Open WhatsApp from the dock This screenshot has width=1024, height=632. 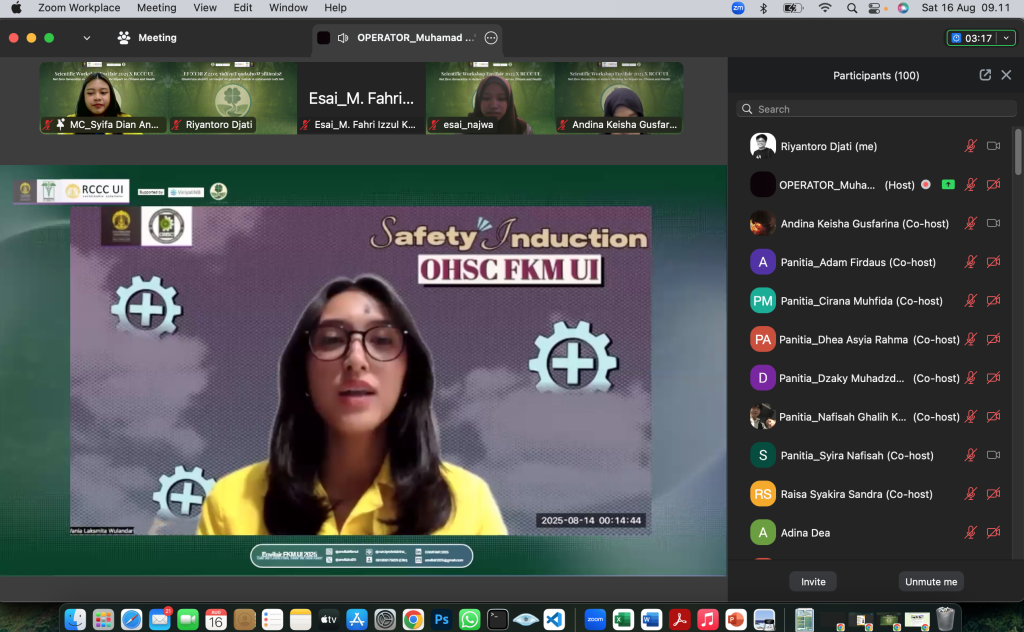click(x=469, y=619)
